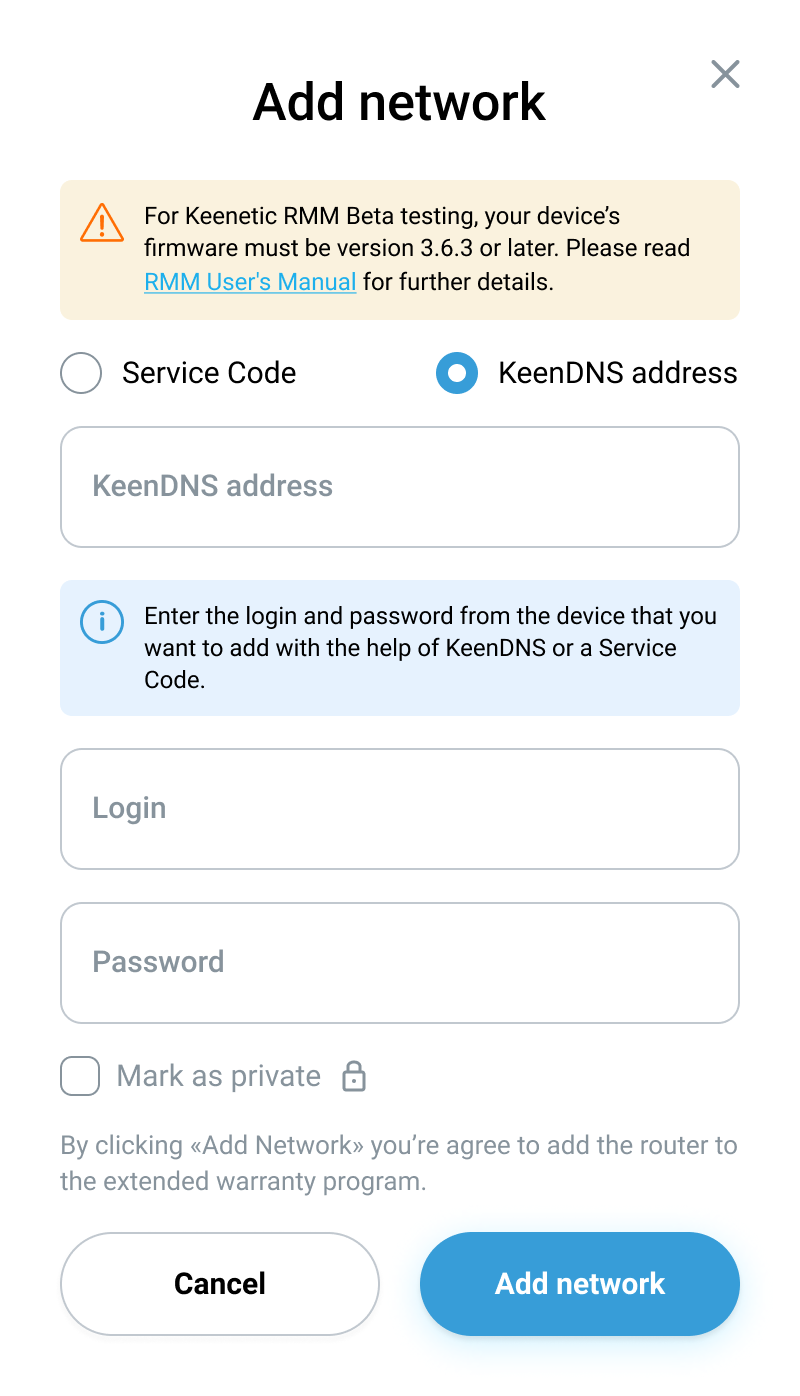Confirm with the blue Add network button

click(x=580, y=1284)
